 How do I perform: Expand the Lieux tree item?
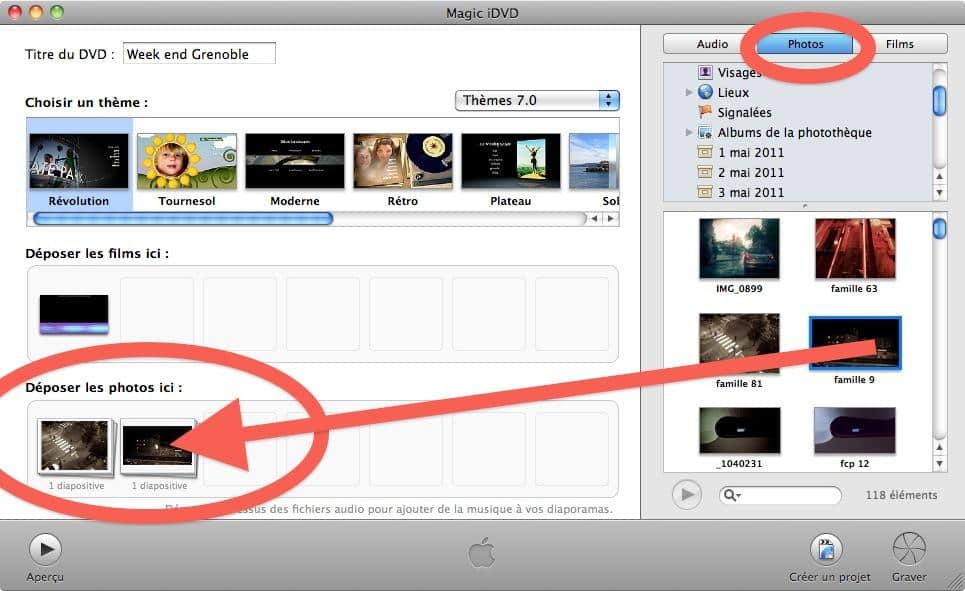(689, 92)
